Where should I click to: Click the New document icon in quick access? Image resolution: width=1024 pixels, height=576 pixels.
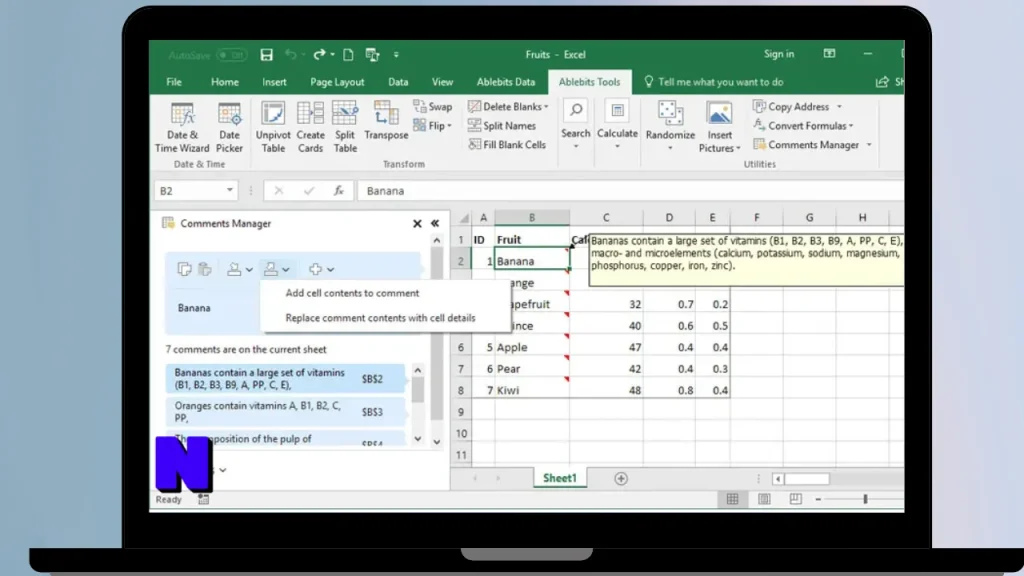click(348, 55)
